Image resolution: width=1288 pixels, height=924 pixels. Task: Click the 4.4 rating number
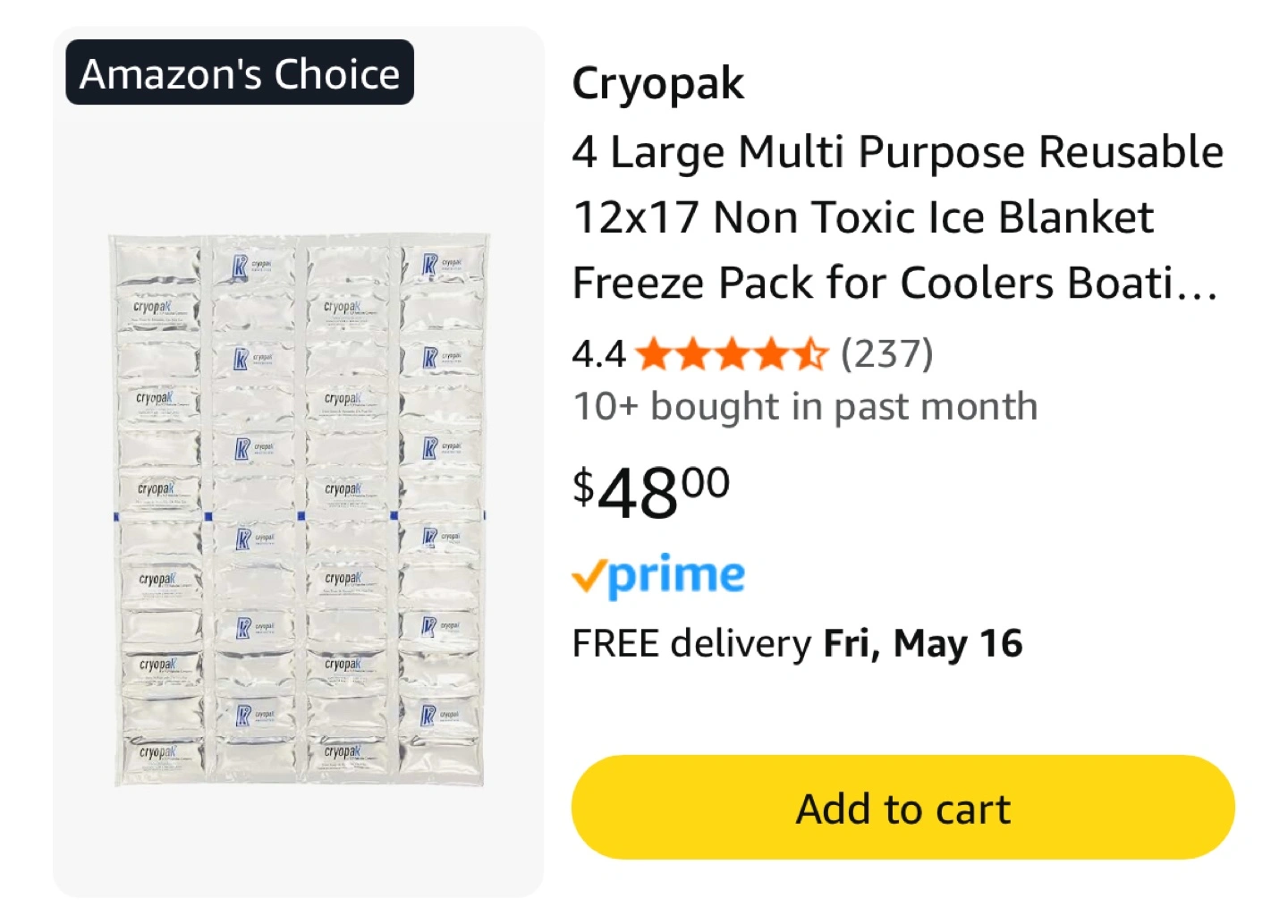click(598, 354)
